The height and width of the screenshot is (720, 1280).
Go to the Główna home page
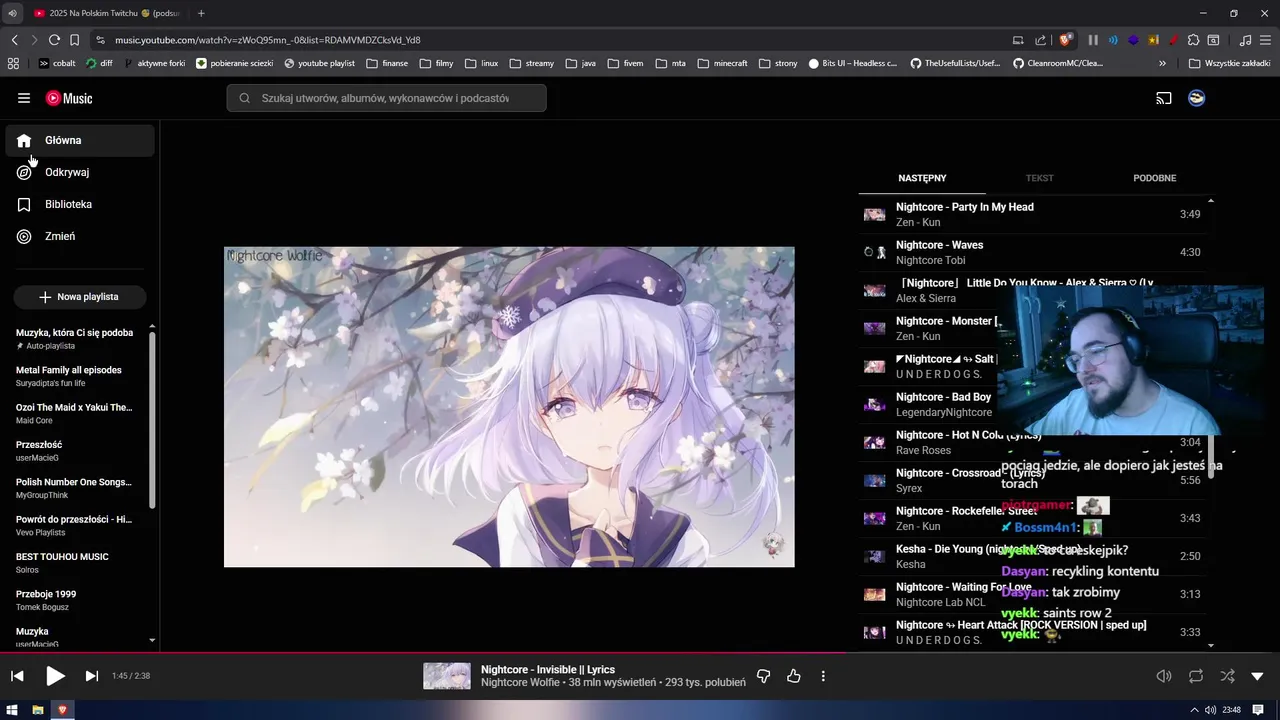[80, 140]
